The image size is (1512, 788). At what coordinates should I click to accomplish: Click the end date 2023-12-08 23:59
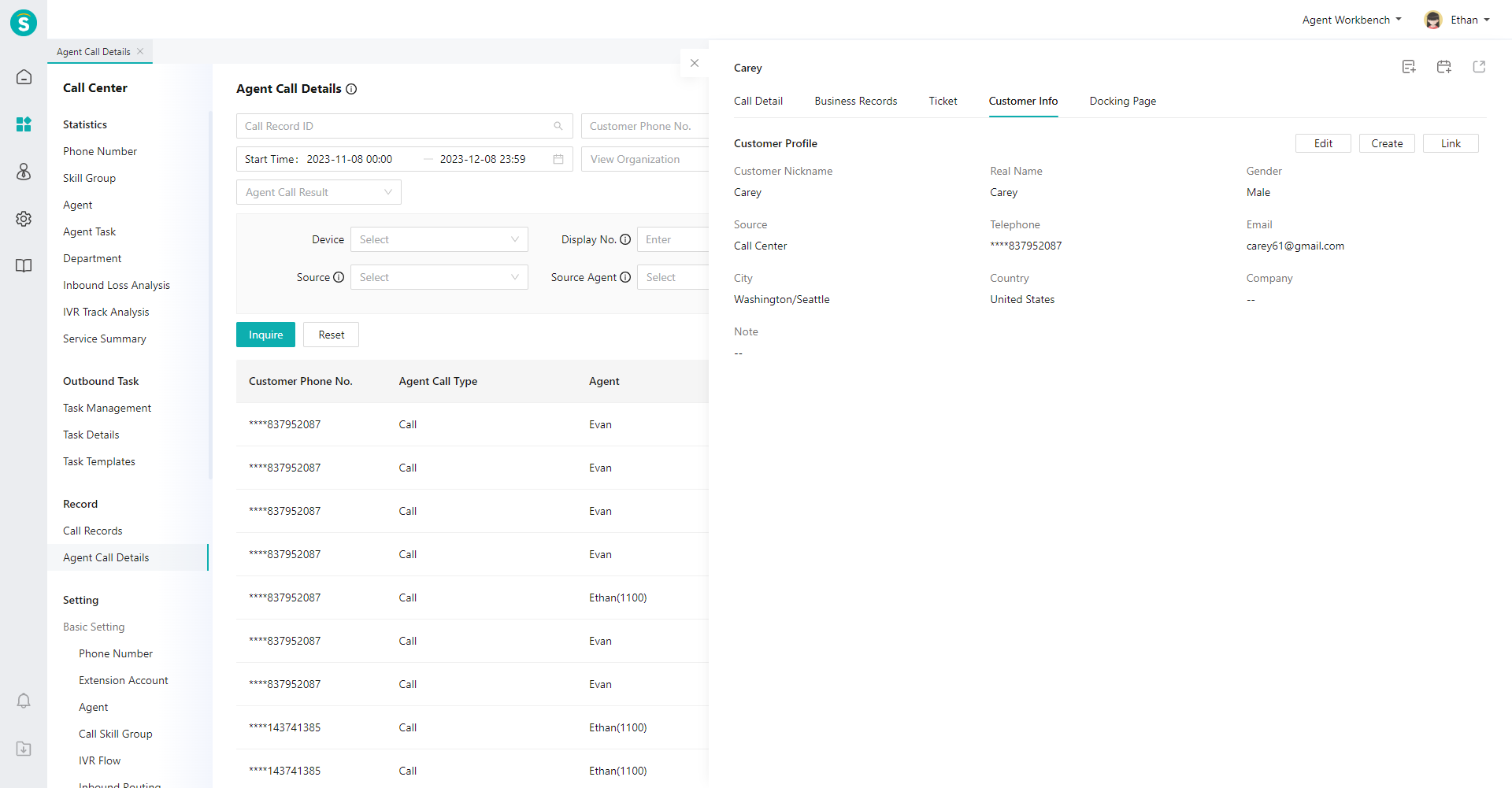pos(483,159)
